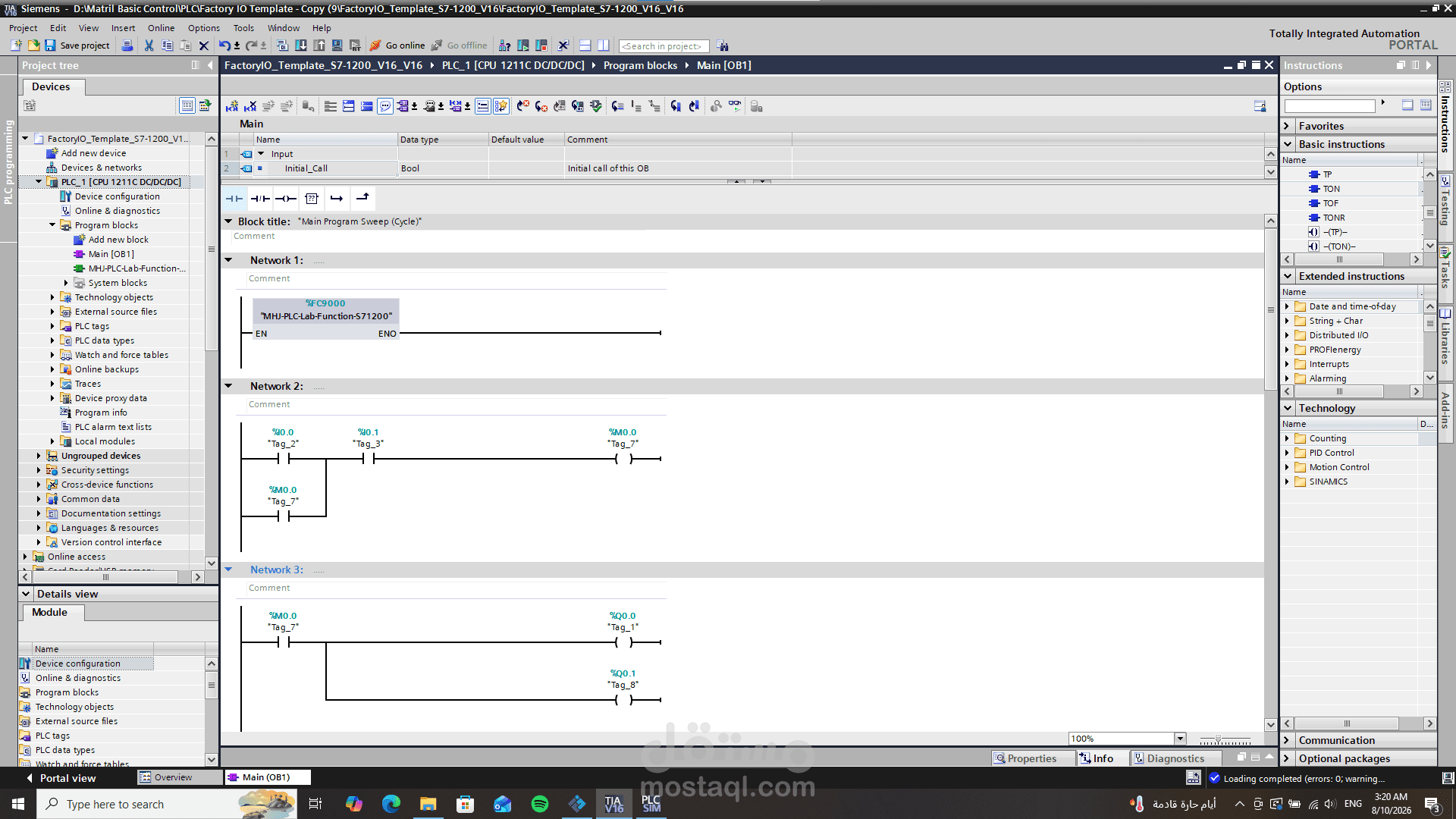Collapse the Basic instructions section

pos(1288,144)
